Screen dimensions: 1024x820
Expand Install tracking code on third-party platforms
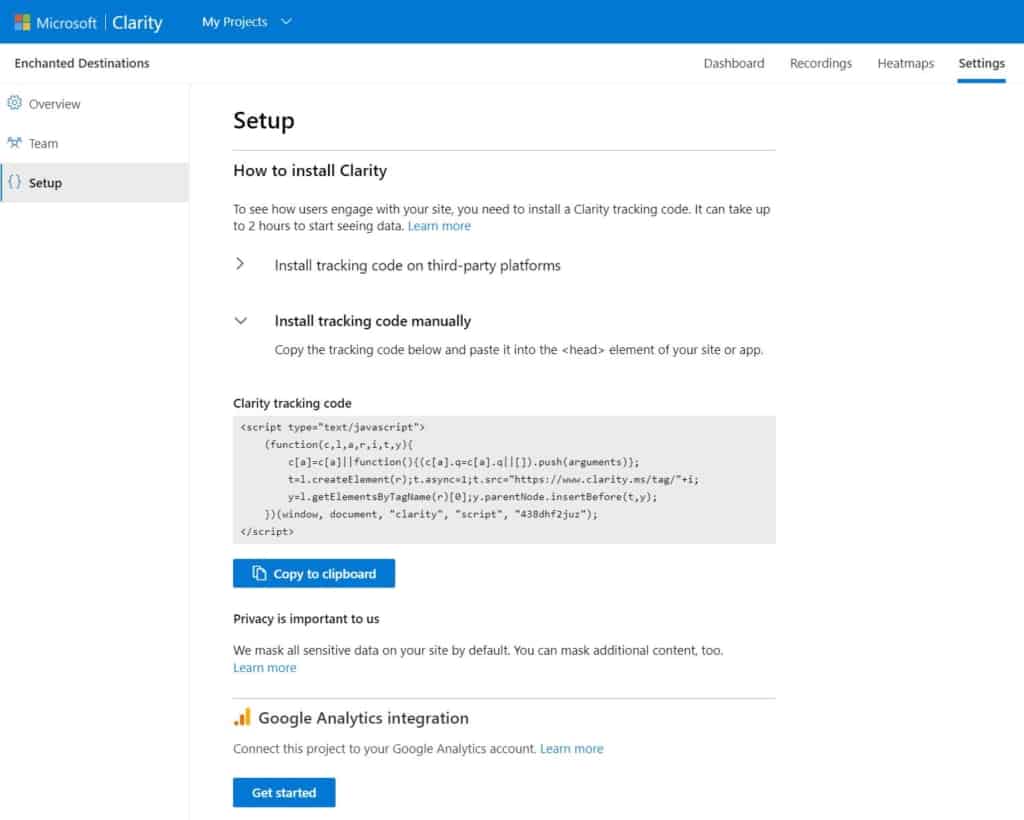pyautogui.click(x=240, y=265)
